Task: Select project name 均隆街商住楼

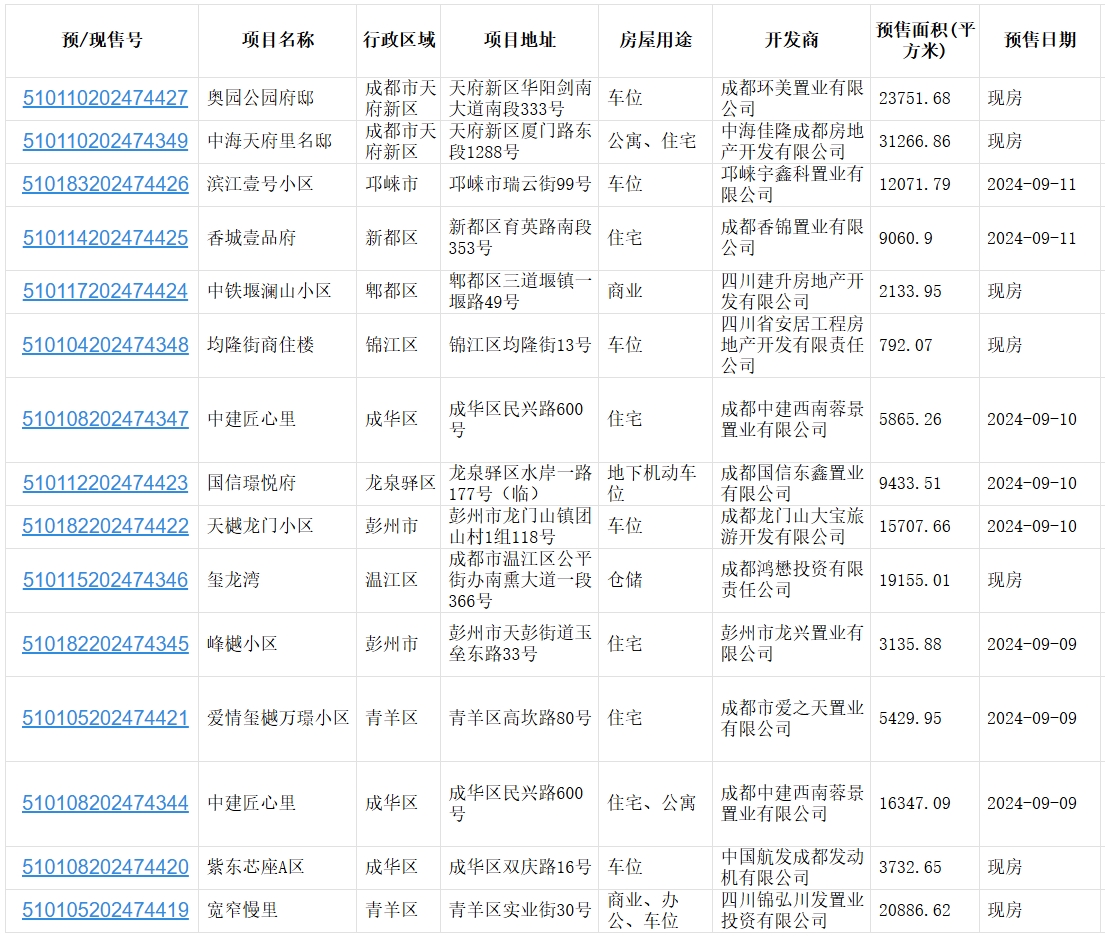Action: [x=261, y=345]
